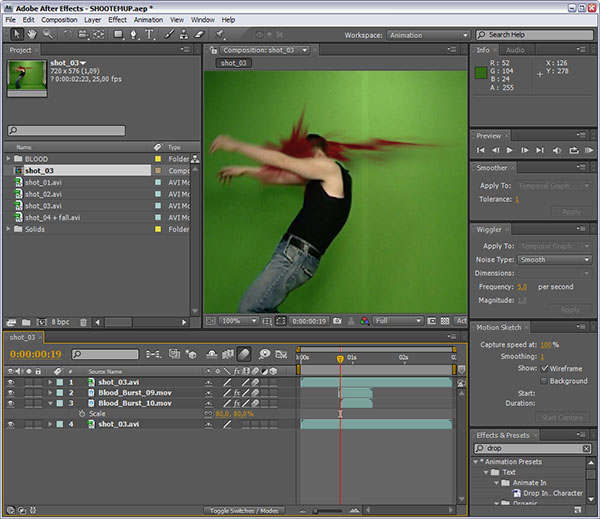The height and width of the screenshot is (519, 600).
Task: Select the Eraser tool
Action: (x=198, y=34)
